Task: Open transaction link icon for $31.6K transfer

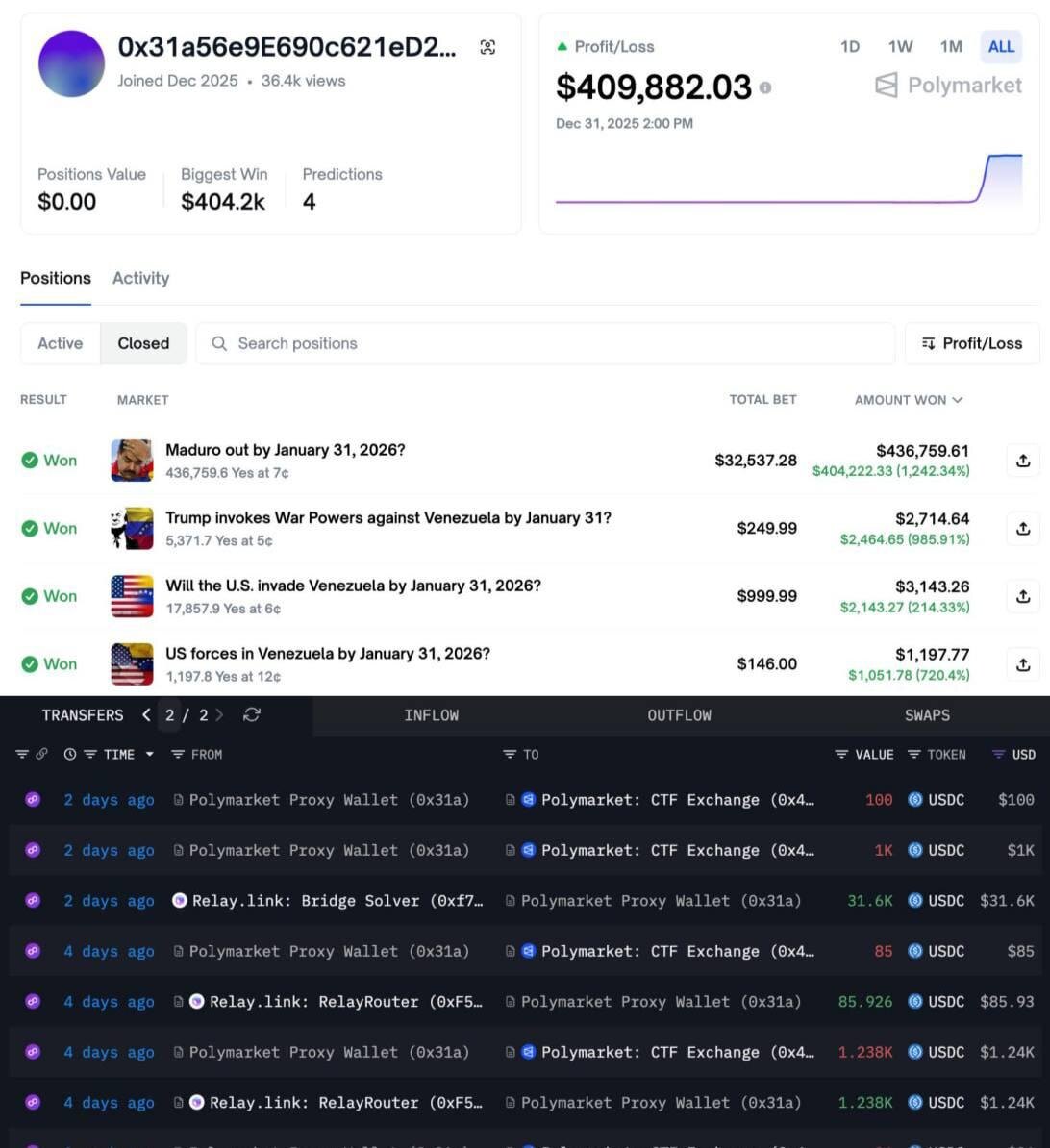Action: [33, 901]
